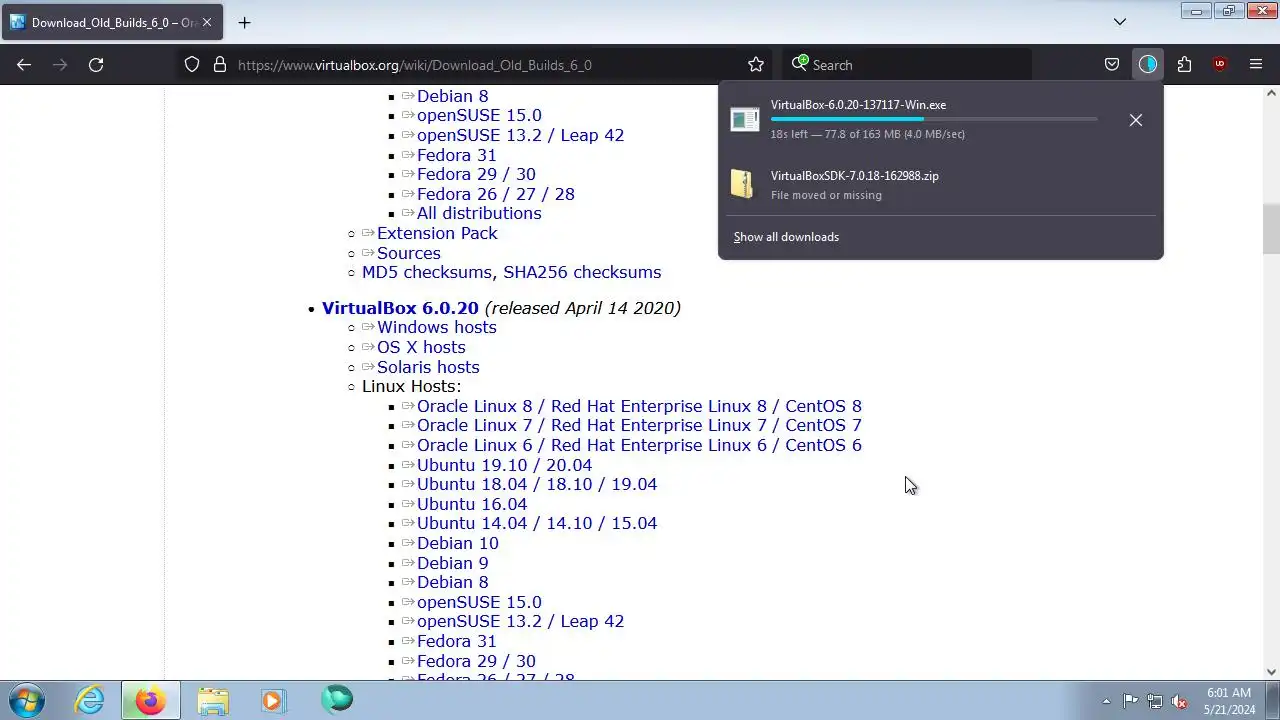The height and width of the screenshot is (720, 1280).
Task: Click the VirtualBox-6.0.20-137117-Win.exe file icon
Action: [745, 120]
